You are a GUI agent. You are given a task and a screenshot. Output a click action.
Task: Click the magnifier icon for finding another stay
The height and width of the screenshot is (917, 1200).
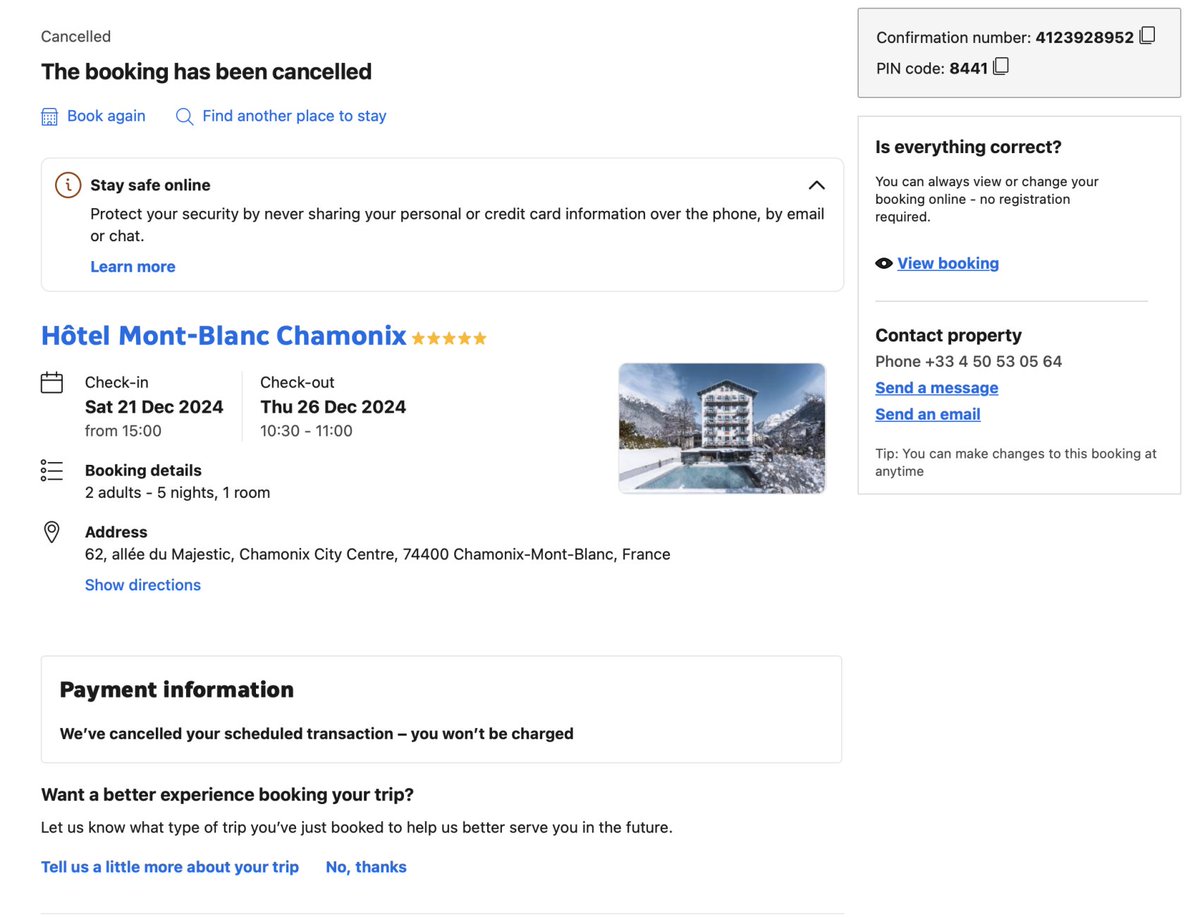pyautogui.click(x=184, y=117)
